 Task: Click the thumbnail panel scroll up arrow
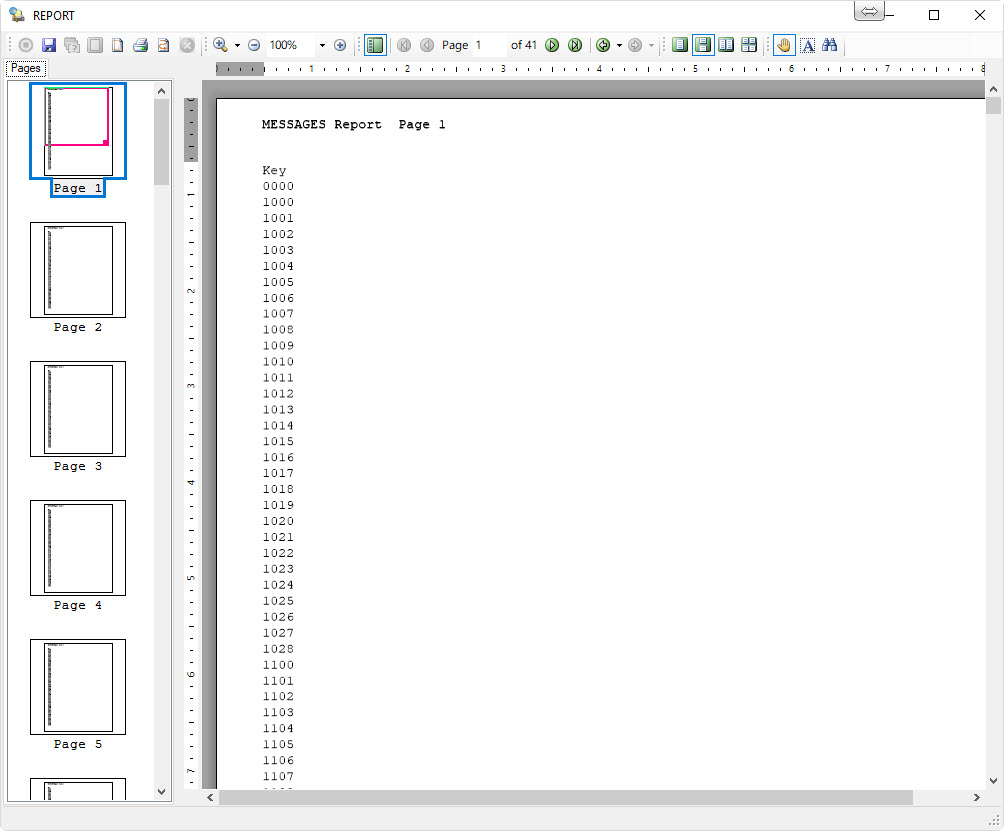pyautogui.click(x=161, y=91)
